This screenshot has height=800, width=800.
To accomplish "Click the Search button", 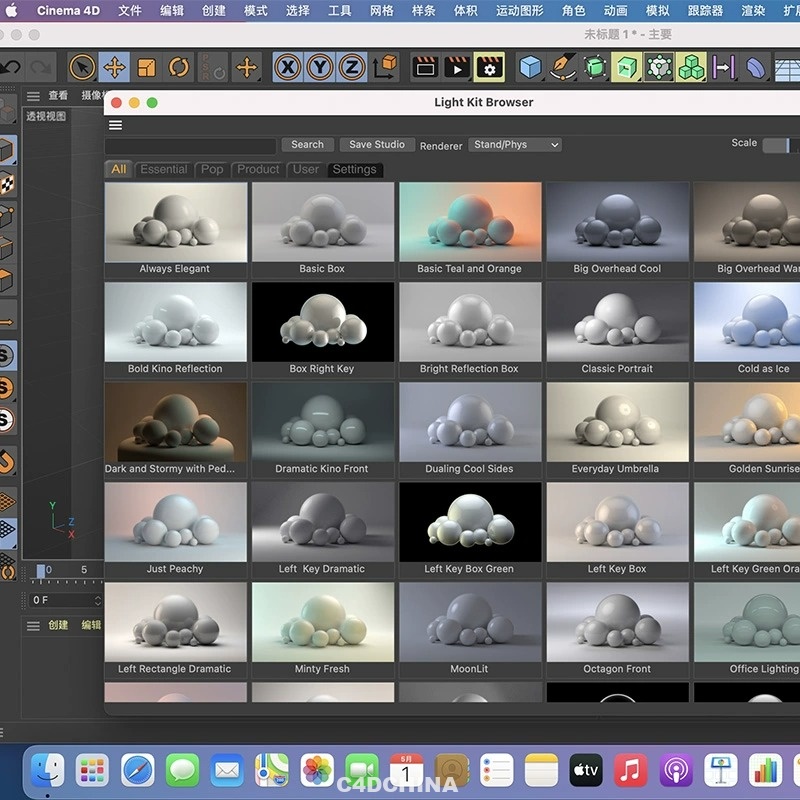I will point(308,144).
